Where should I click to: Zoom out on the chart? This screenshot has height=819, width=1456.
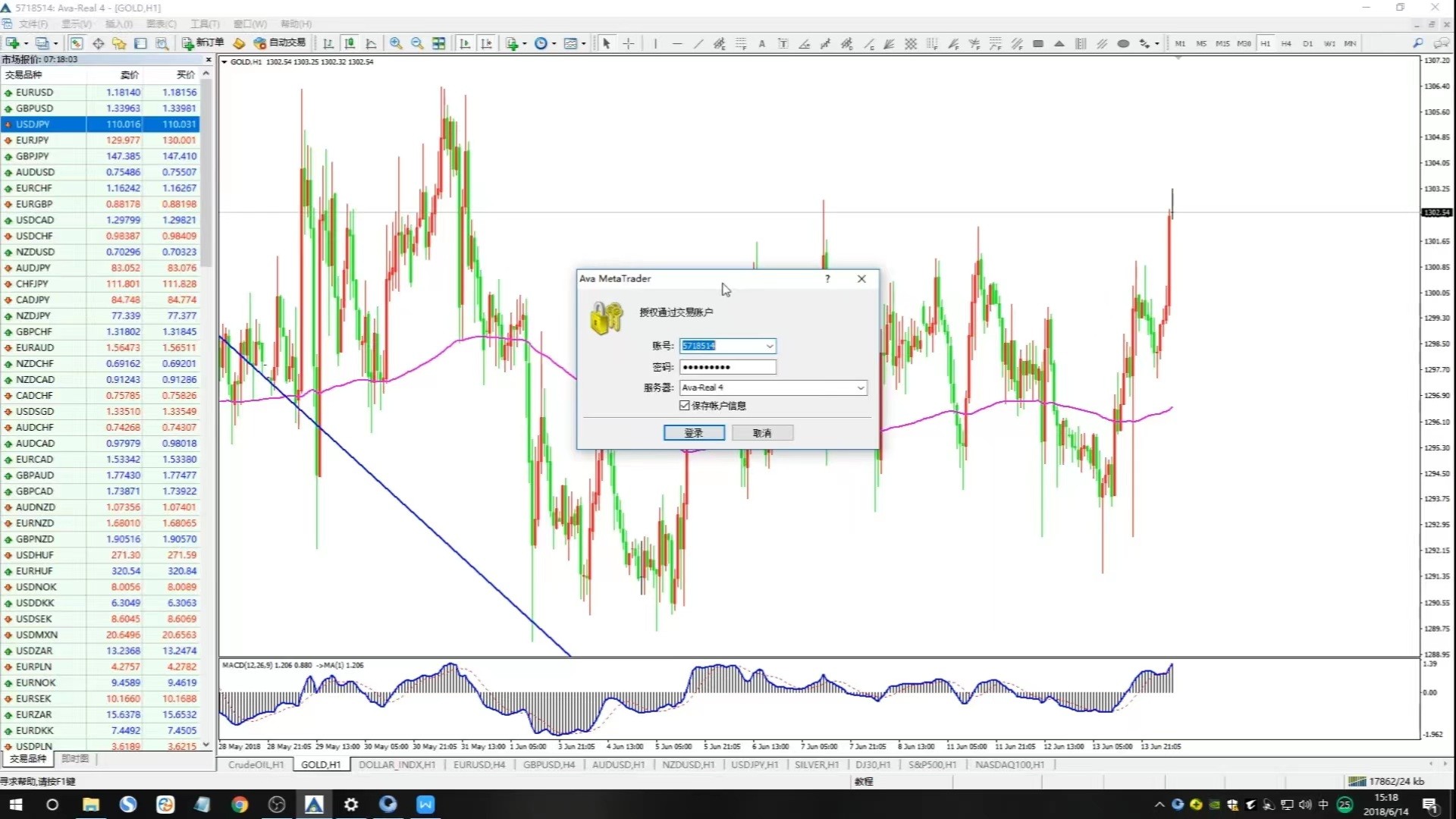coord(417,43)
